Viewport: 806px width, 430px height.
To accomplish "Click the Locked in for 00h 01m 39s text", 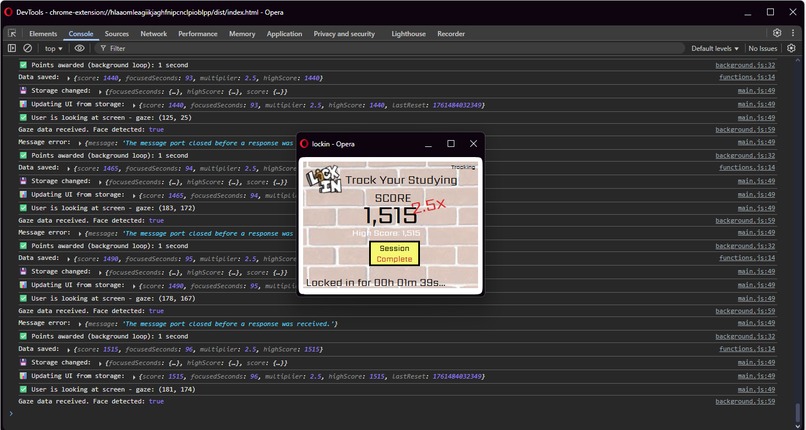I will point(375,283).
